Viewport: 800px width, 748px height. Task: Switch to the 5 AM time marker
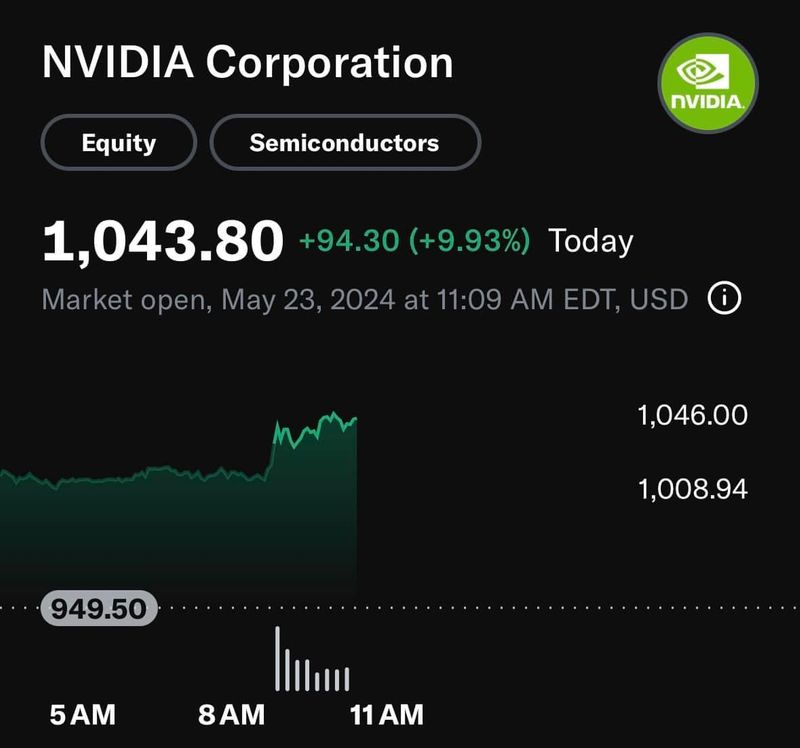point(82,715)
